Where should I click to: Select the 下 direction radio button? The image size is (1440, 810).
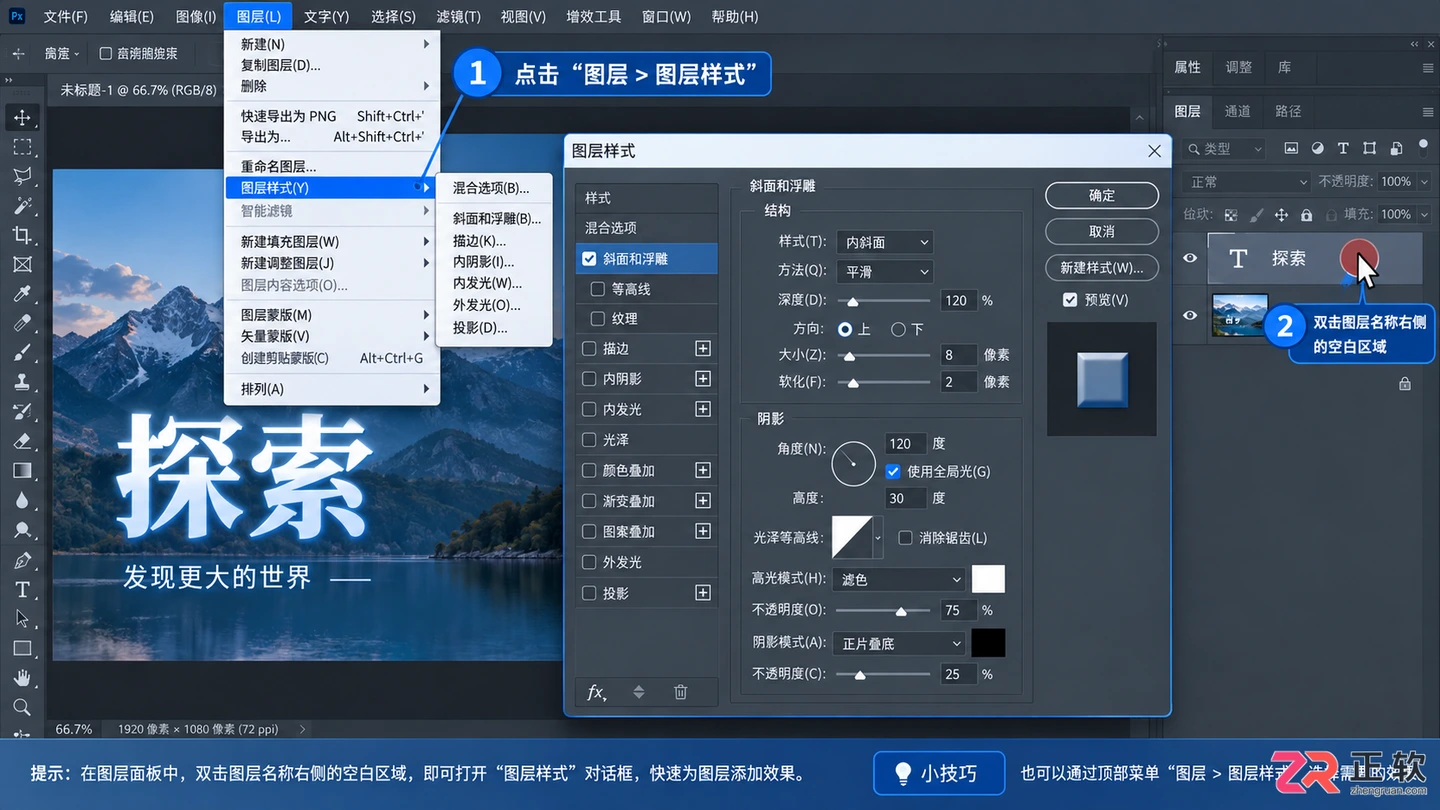(898, 329)
